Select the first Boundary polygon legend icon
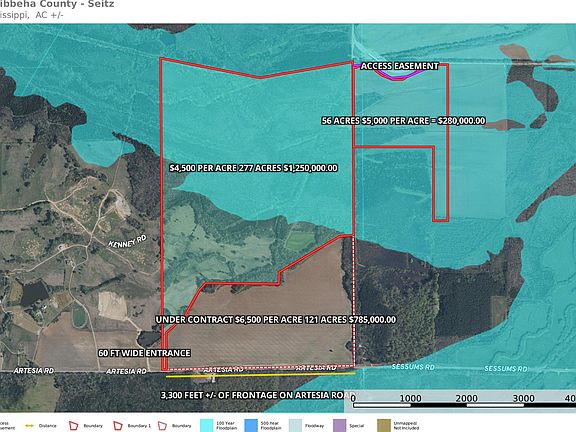 [x=74, y=426]
